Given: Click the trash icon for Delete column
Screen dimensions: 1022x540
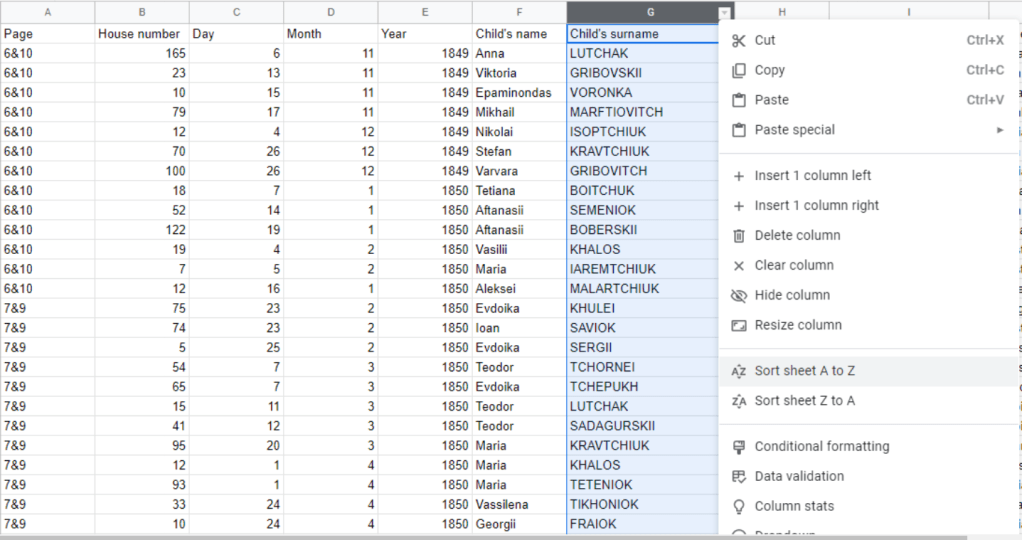Looking at the screenshot, I should (x=739, y=236).
